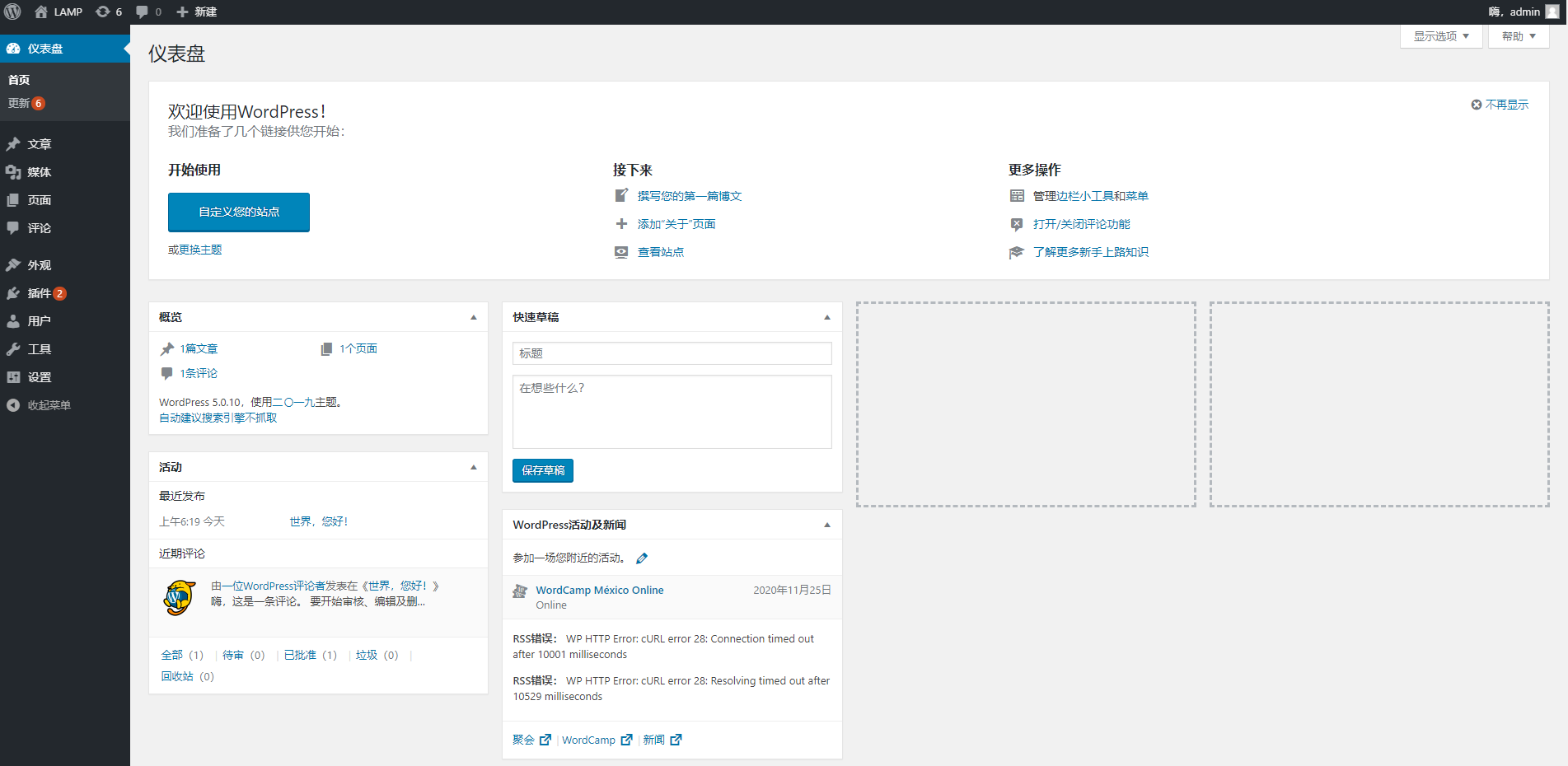Click the 工具 wrench icon in sidebar
Viewport: 1568px width, 766px height.
[x=13, y=349]
